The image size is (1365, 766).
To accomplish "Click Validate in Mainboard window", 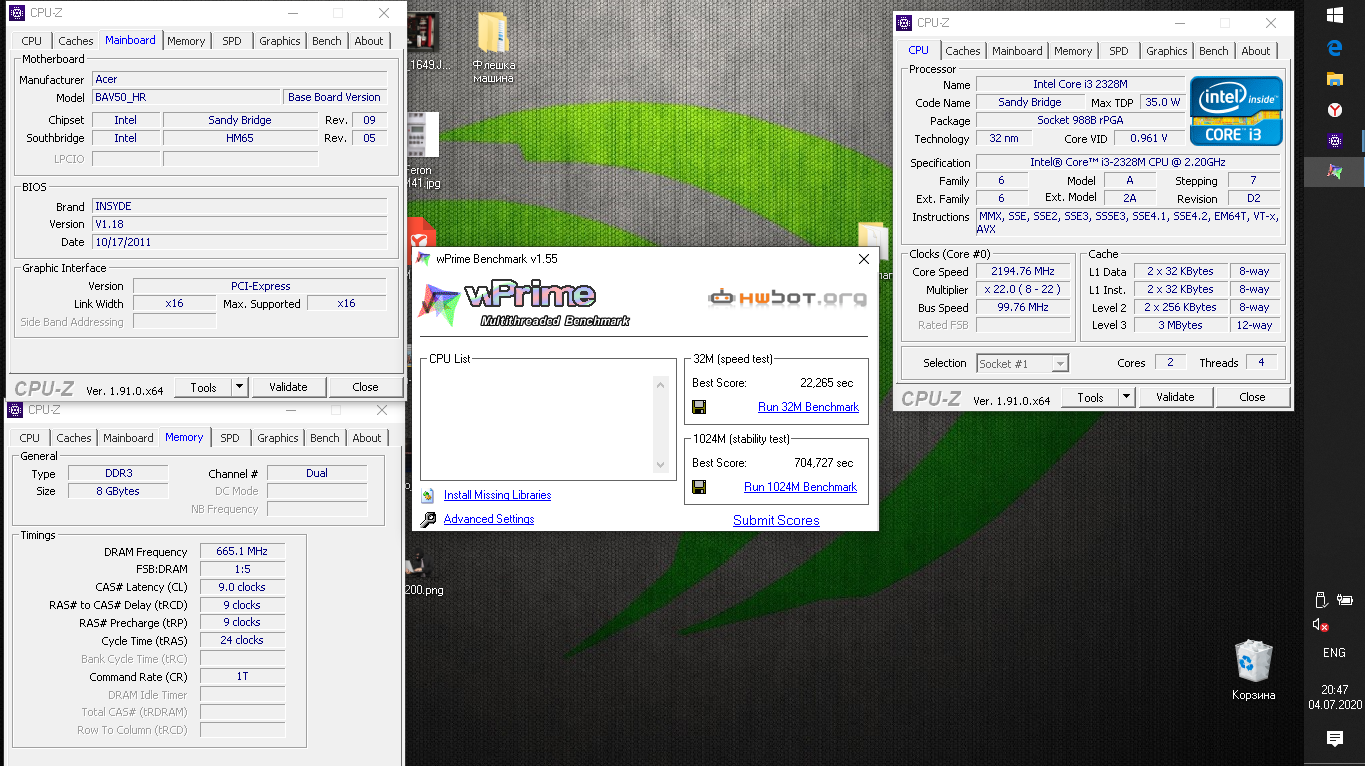I will pyautogui.click(x=288, y=387).
